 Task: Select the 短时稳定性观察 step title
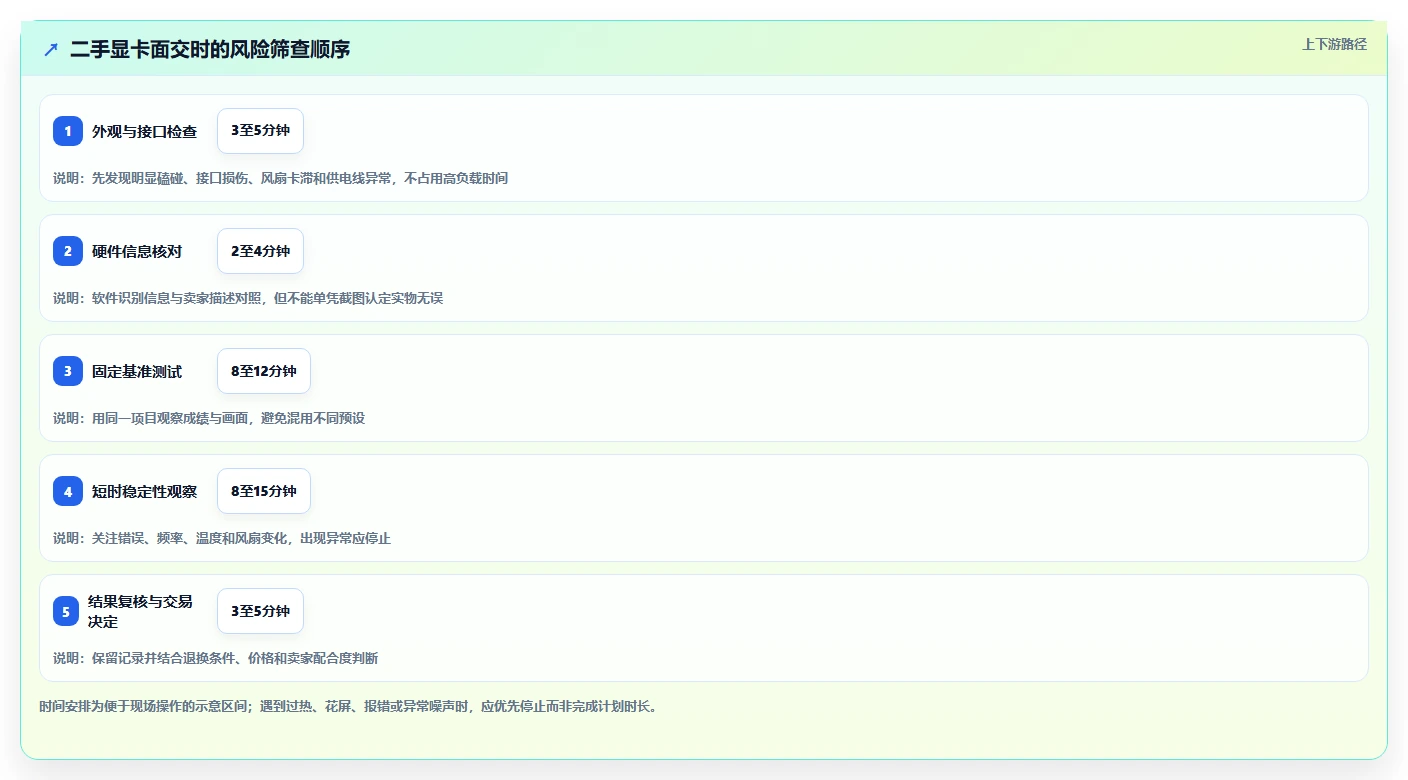point(145,491)
